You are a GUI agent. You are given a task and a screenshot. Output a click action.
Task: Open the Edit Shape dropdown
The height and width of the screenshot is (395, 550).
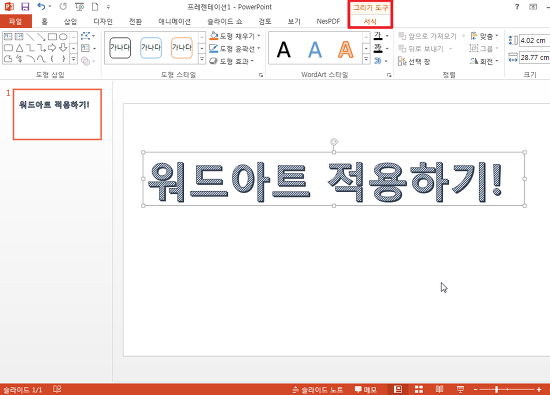(x=87, y=36)
